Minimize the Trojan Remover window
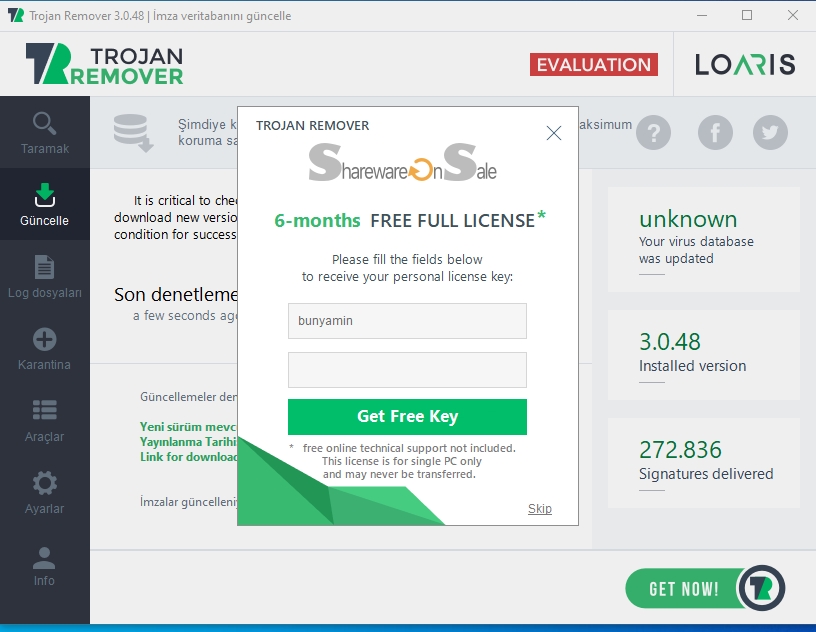This screenshot has height=632, width=816. click(702, 15)
